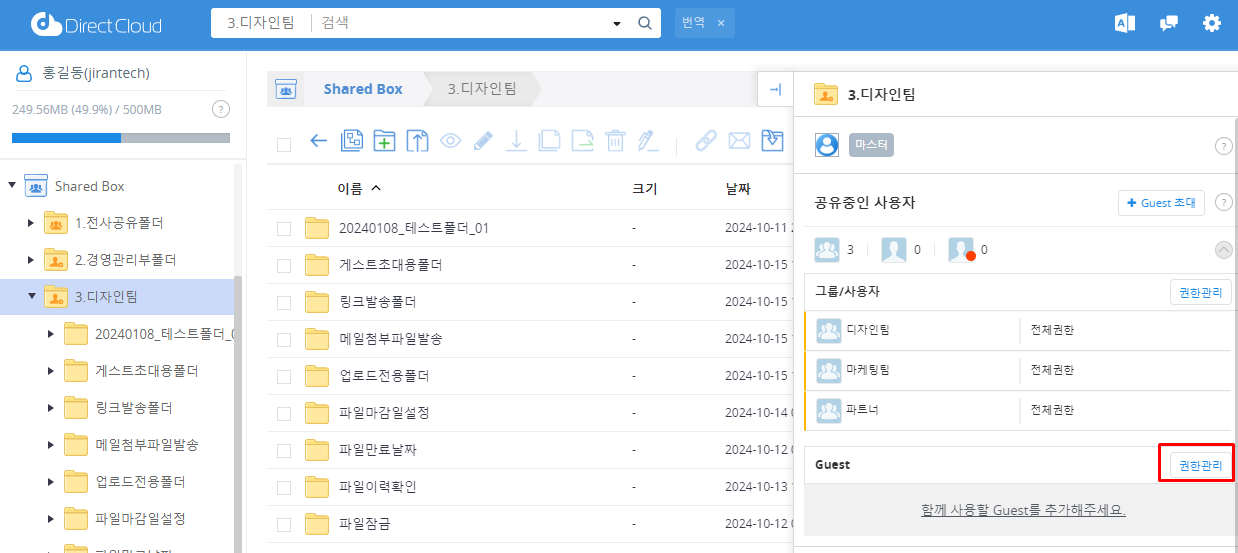Collapse the 공유중인 사용자 section
This screenshot has width=1238, height=553.
(1223, 250)
